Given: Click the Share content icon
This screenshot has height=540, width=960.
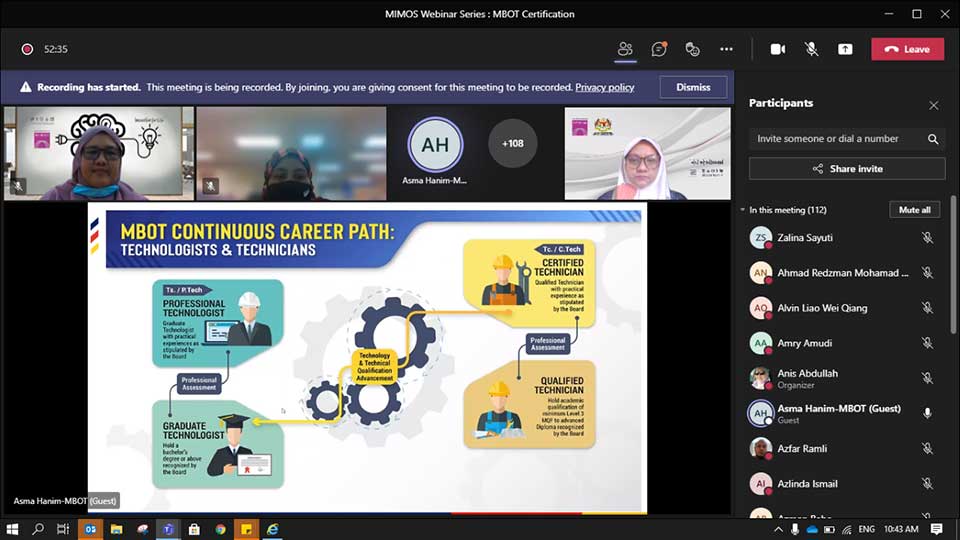Looking at the screenshot, I should [x=845, y=49].
